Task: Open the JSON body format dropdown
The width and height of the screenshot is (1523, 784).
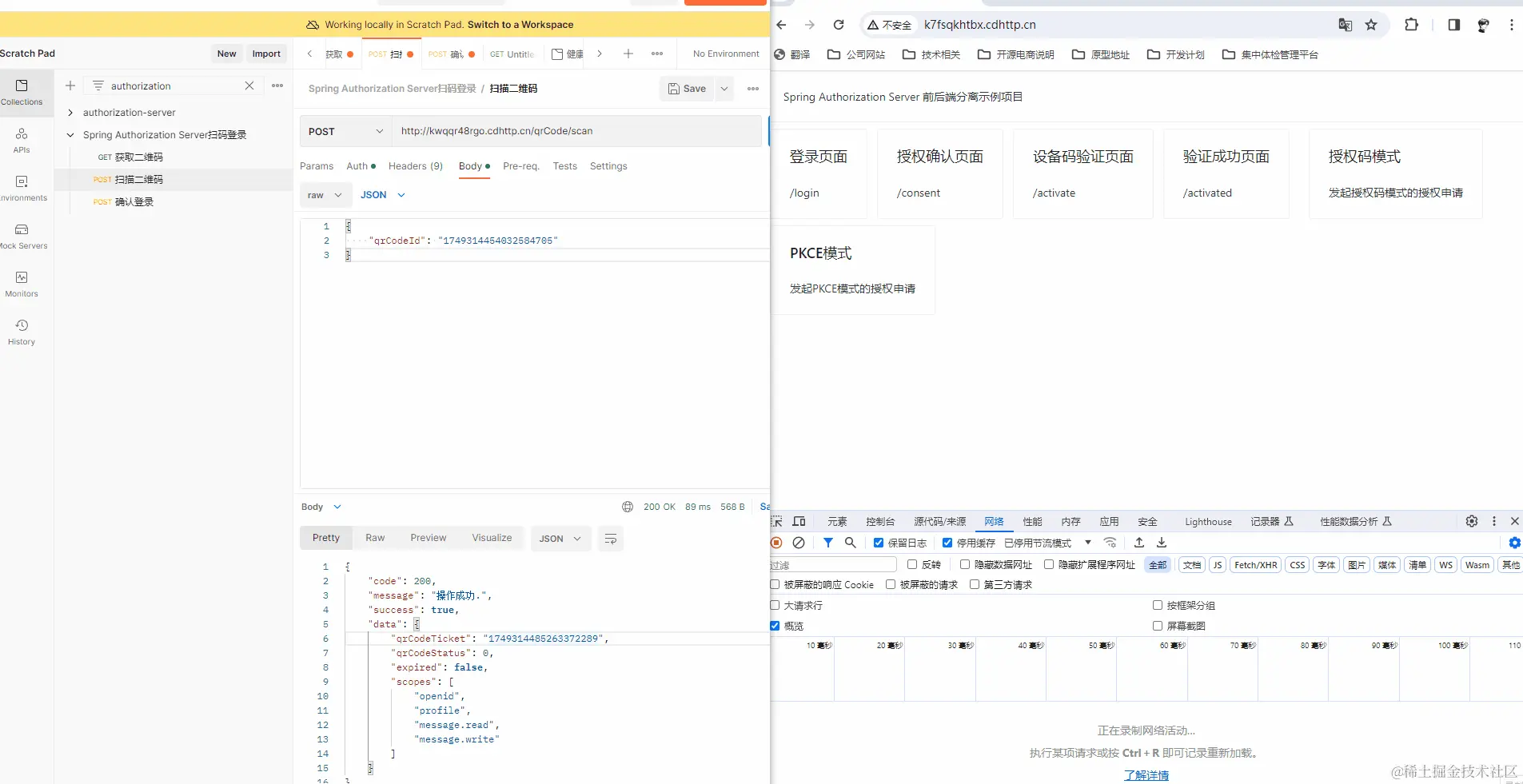Action: [382, 194]
